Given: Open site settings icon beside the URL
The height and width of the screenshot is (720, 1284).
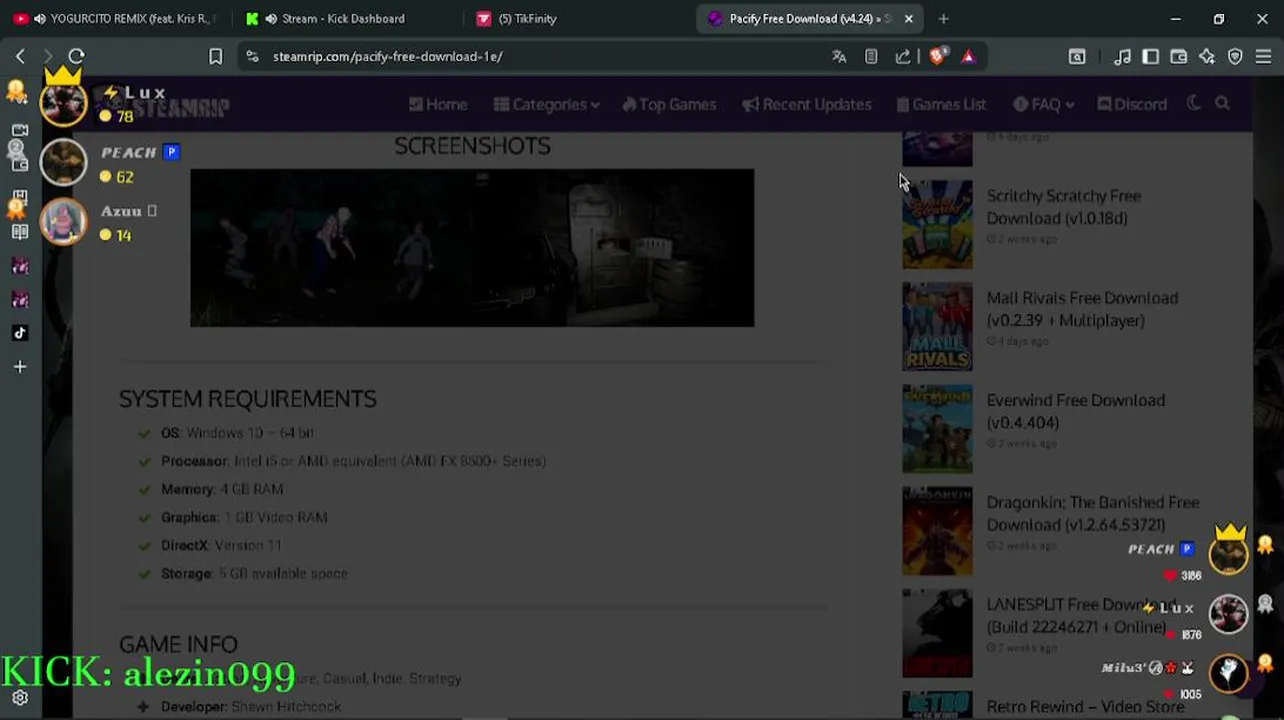Looking at the screenshot, I should (252, 56).
